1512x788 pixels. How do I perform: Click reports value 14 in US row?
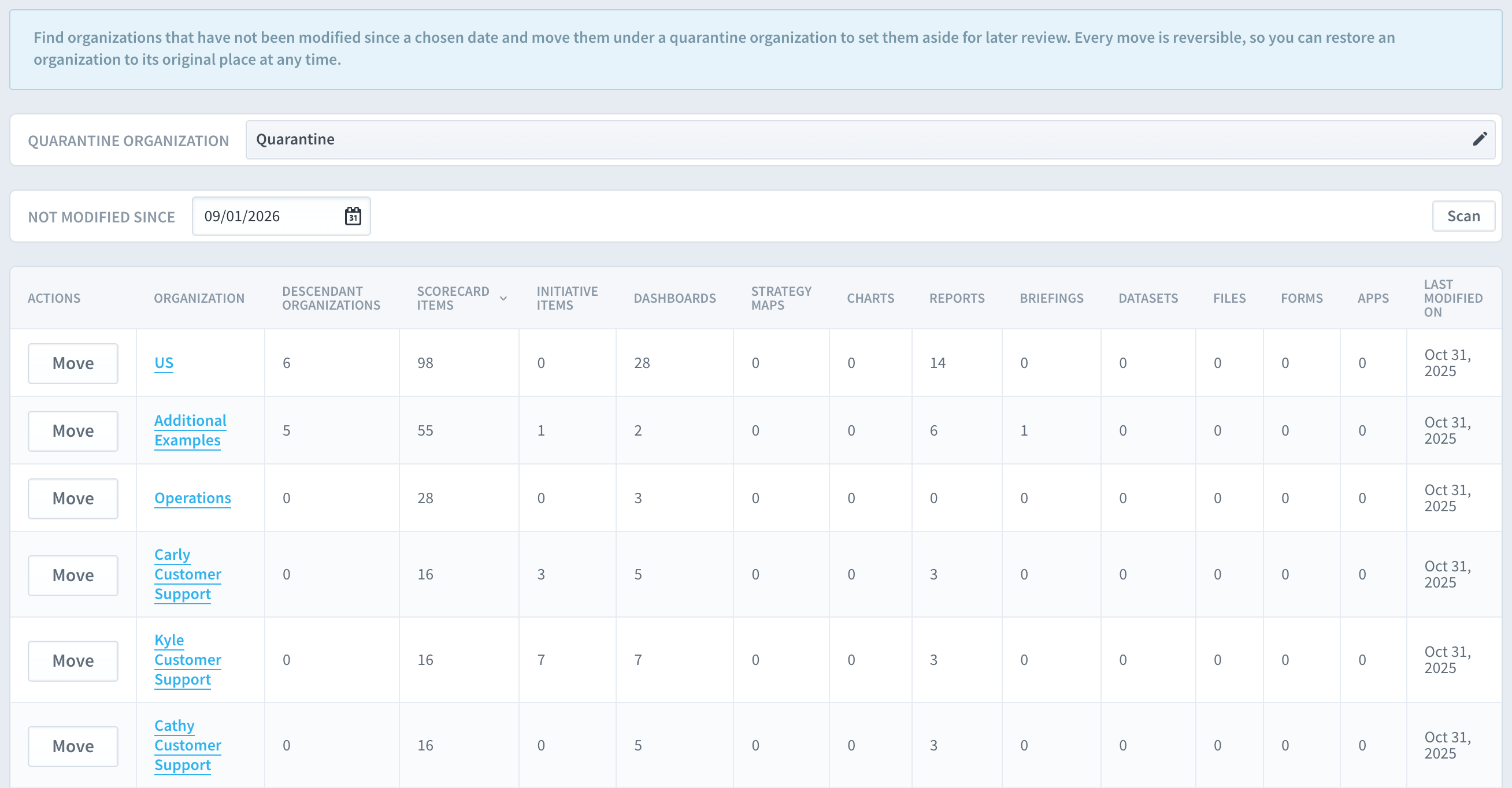(937, 363)
